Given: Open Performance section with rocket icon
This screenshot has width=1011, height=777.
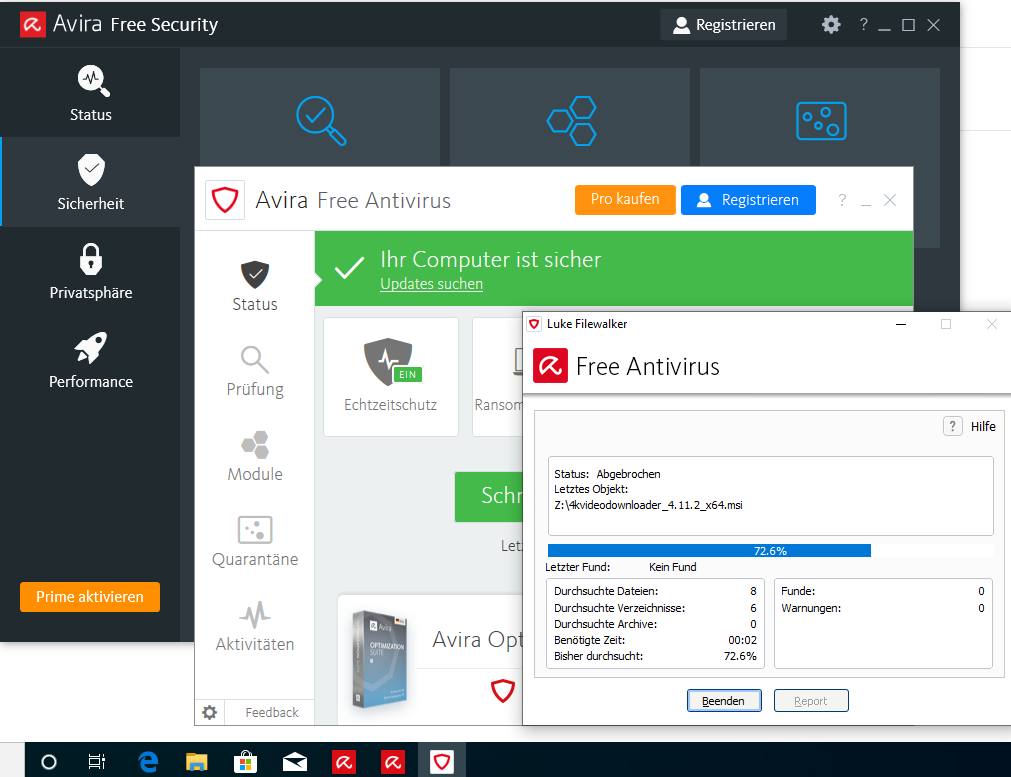Looking at the screenshot, I should coord(90,360).
